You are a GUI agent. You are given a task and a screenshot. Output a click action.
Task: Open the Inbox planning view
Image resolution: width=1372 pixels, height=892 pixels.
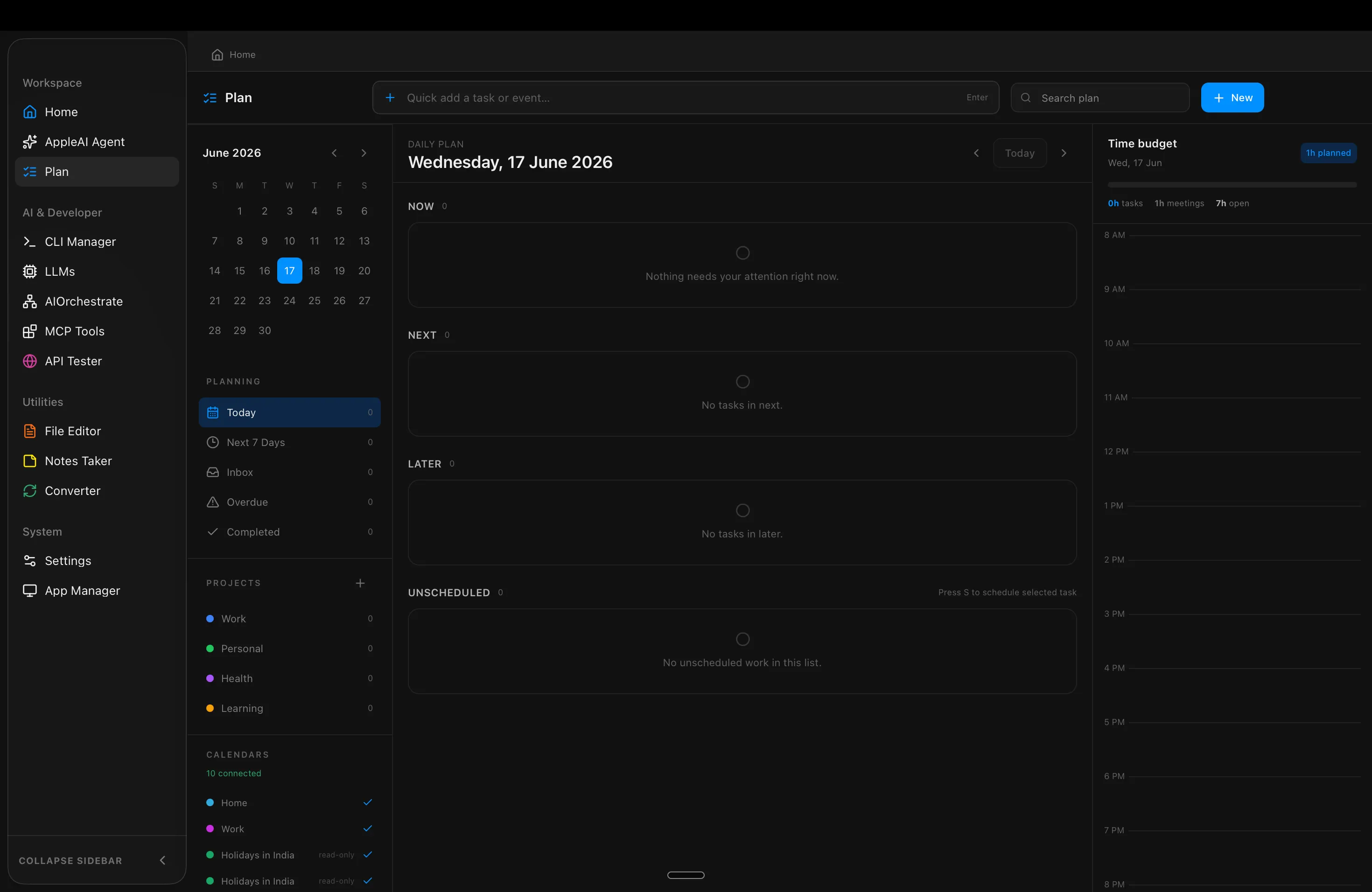(289, 473)
